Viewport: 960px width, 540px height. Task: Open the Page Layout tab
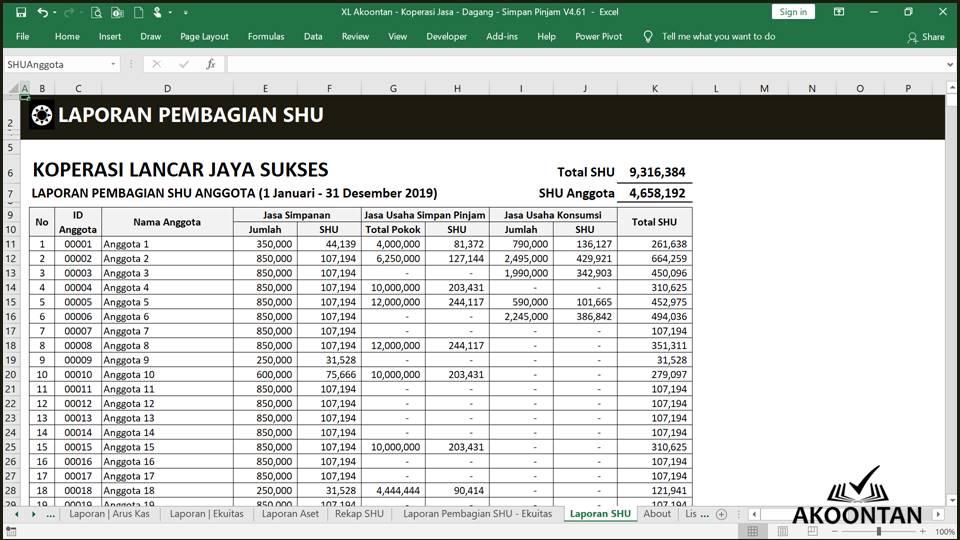coord(204,37)
